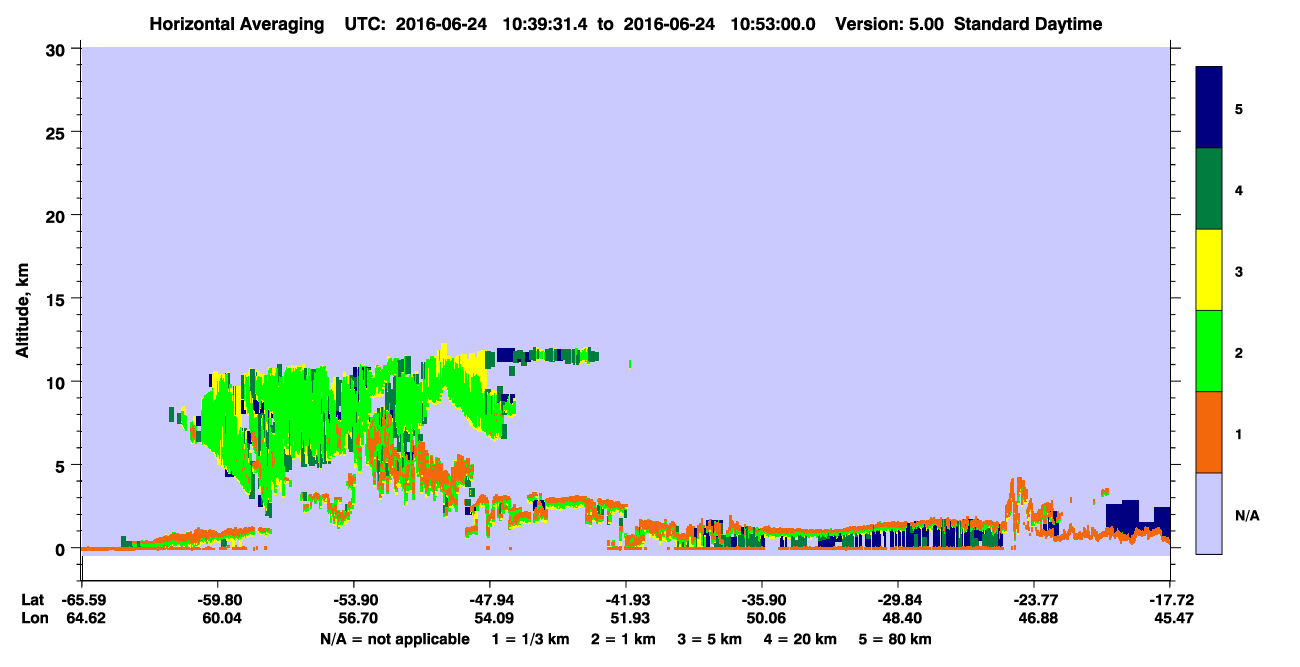Click the '1 = 1/3 km' legend text
1300x667 pixels.
pyautogui.click(x=530, y=639)
